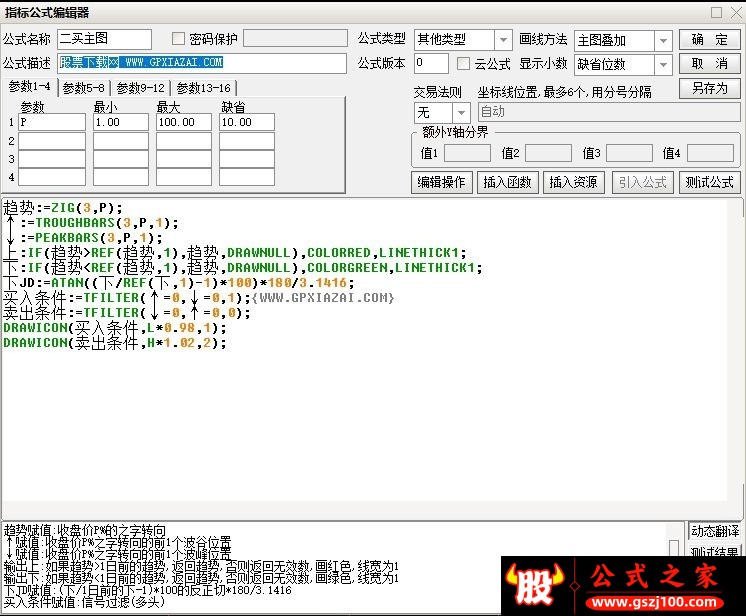Click the row 2 parameter name field
The width and height of the screenshot is (746, 616).
pos(52,141)
